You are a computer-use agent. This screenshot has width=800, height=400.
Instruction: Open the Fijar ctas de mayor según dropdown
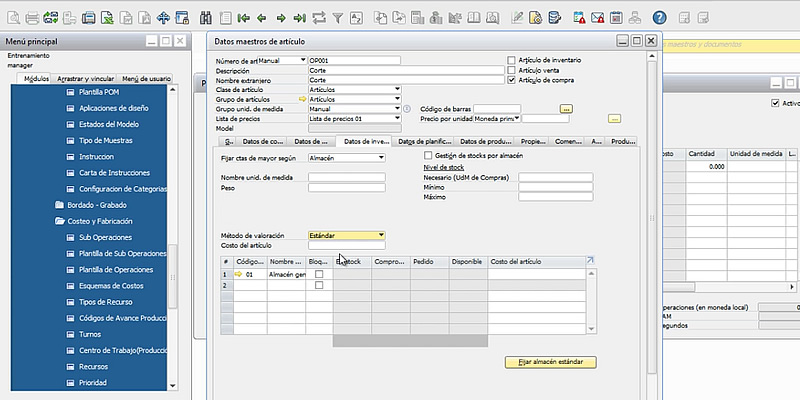pos(381,157)
